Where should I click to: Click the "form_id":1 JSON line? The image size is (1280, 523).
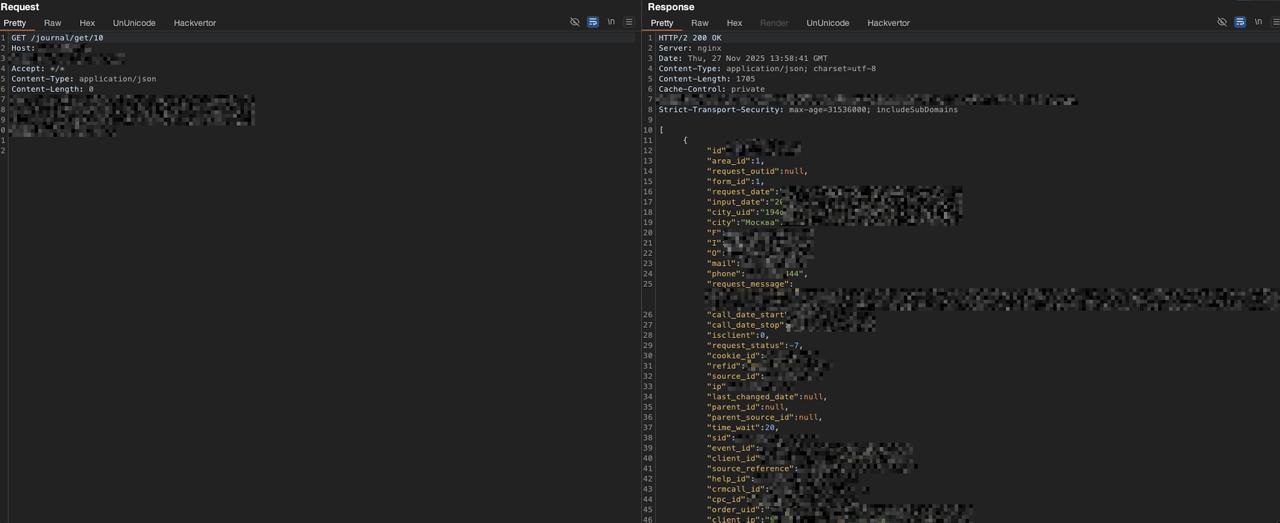735,182
